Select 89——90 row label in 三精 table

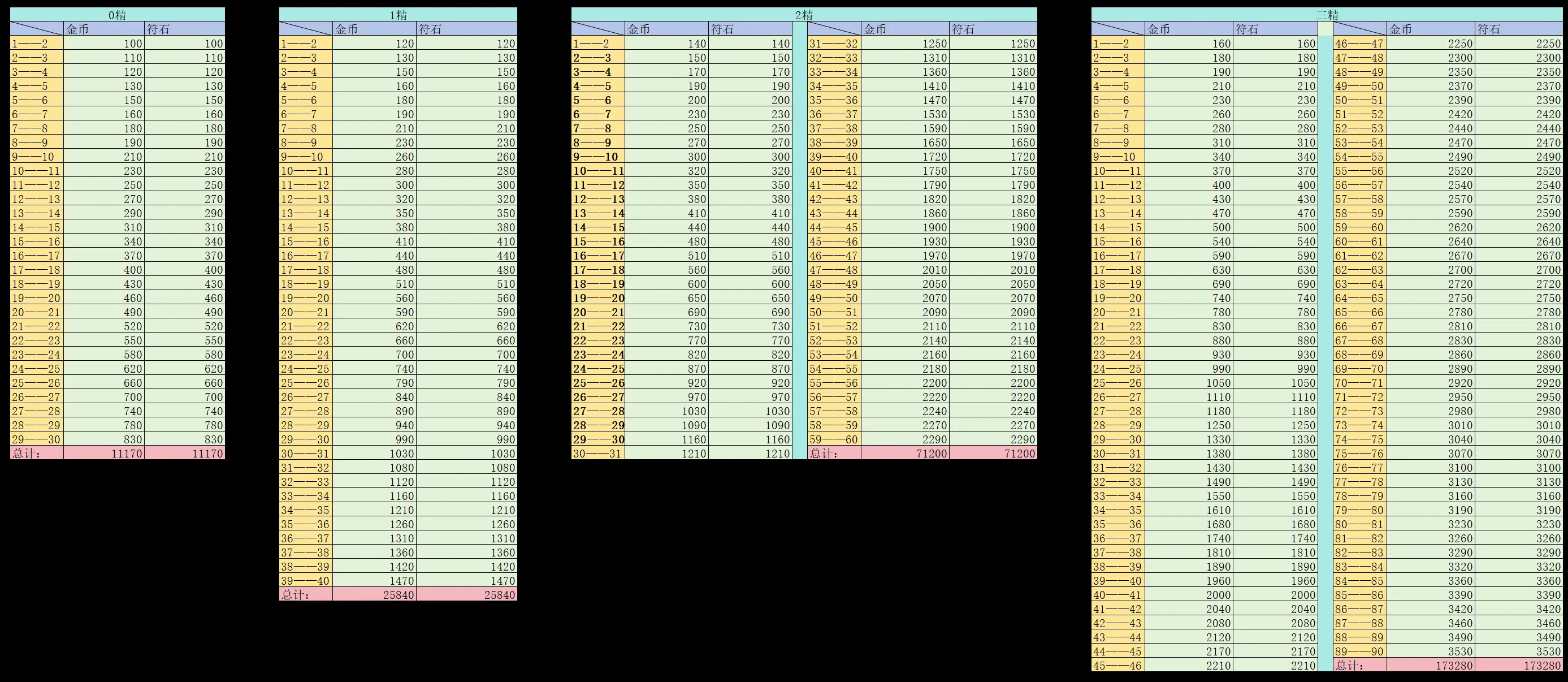pyautogui.click(x=1359, y=651)
